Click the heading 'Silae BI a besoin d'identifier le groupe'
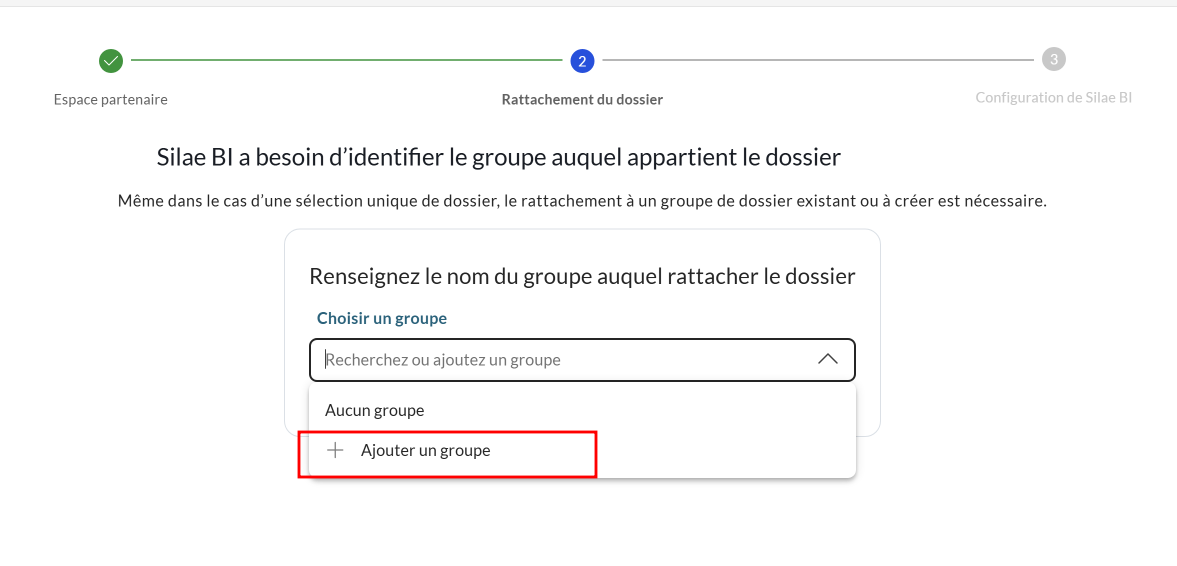The width and height of the screenshot is (1177, 566). (498, 158)
